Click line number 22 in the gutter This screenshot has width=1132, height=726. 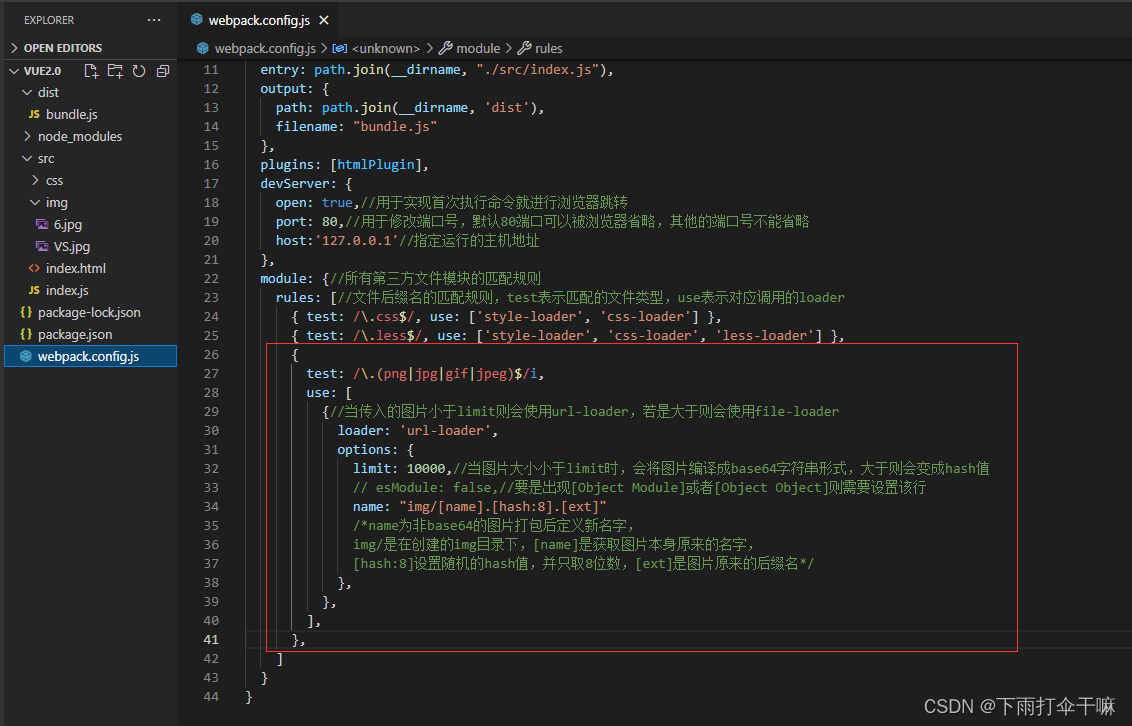(211, 279)
